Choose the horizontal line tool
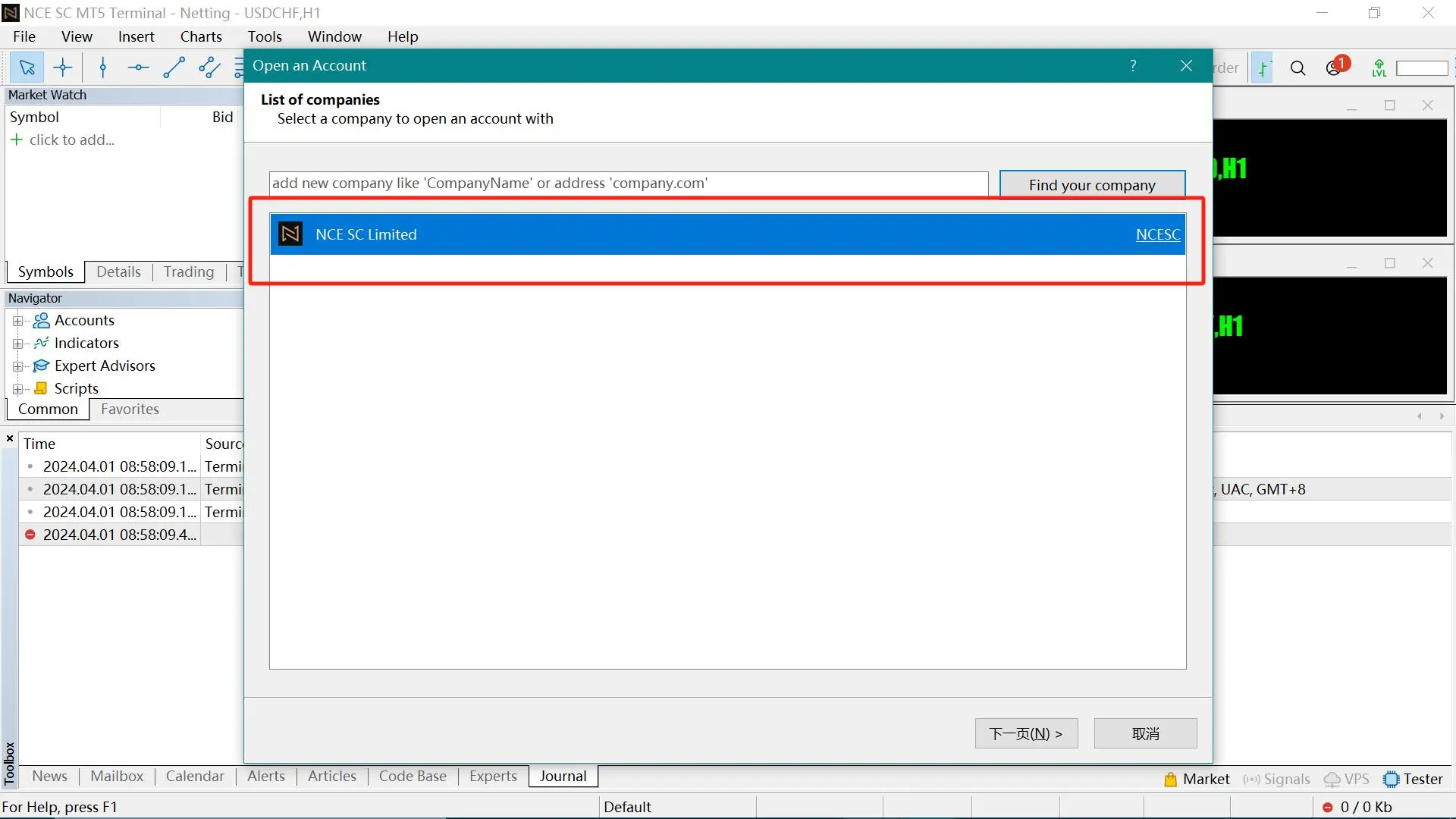 (138, 67)
